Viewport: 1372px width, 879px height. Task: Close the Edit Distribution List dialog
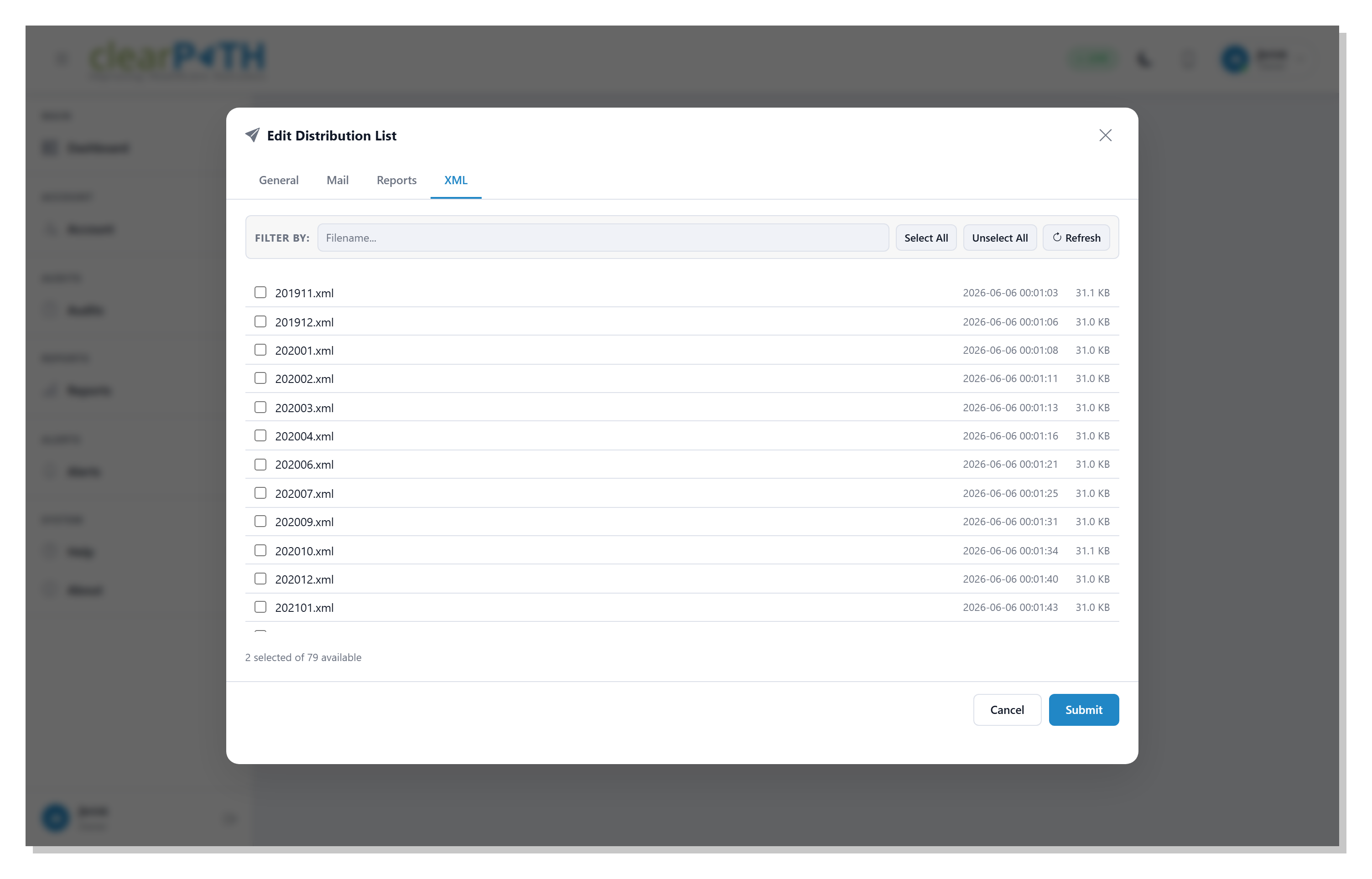[1105, 135]
